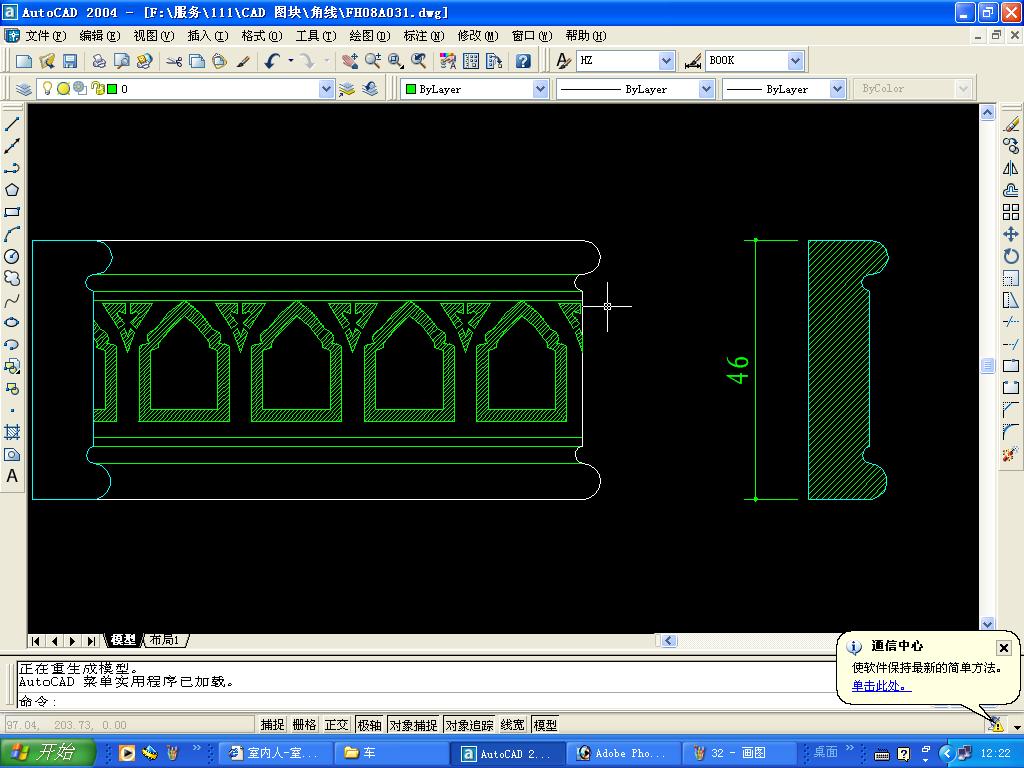This screenshot has height=768, width=1024.
Task: Open the 视图(V) menu
Action: [x=153, y=36]
